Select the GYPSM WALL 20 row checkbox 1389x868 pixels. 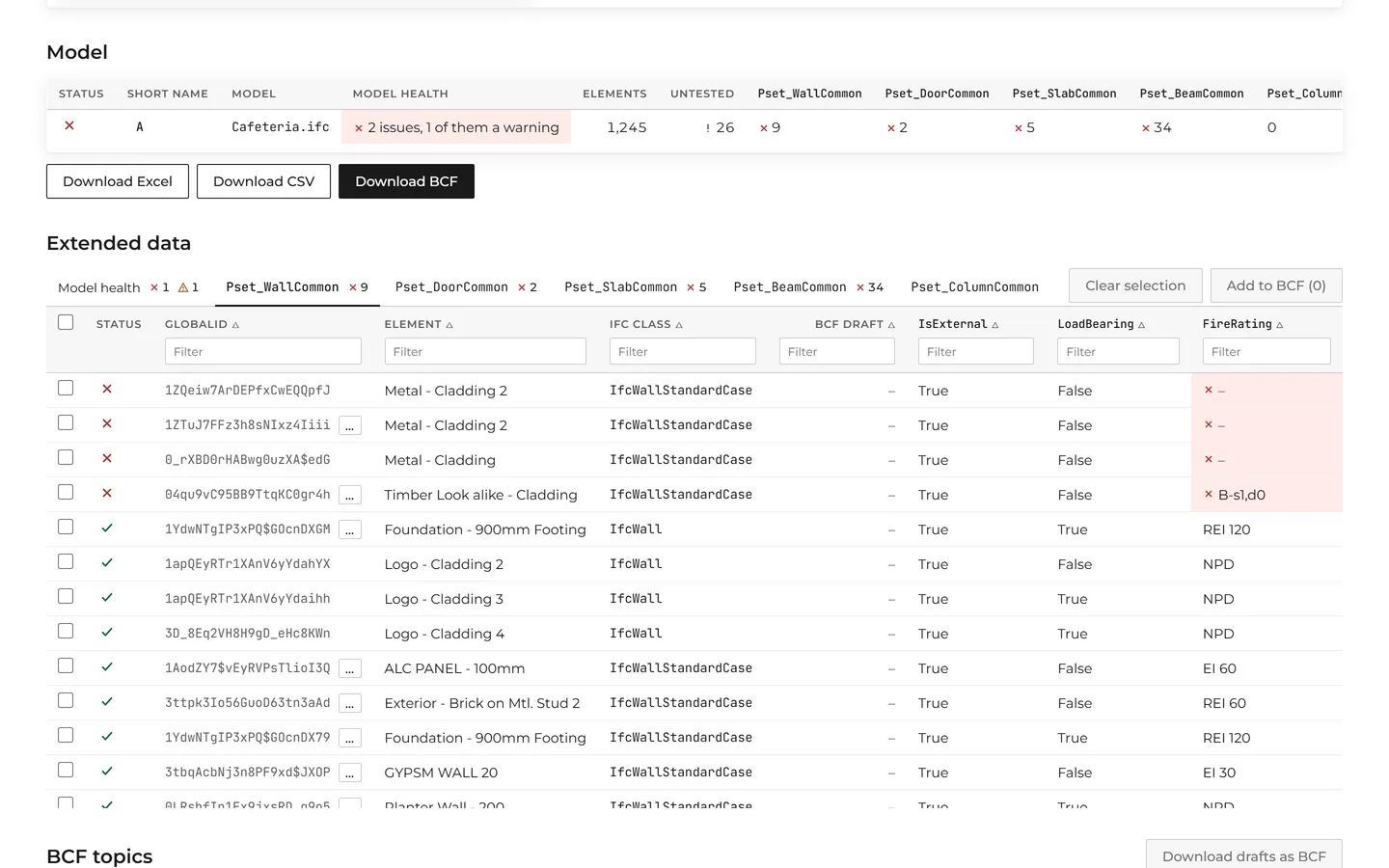click(x=66, y=770)
